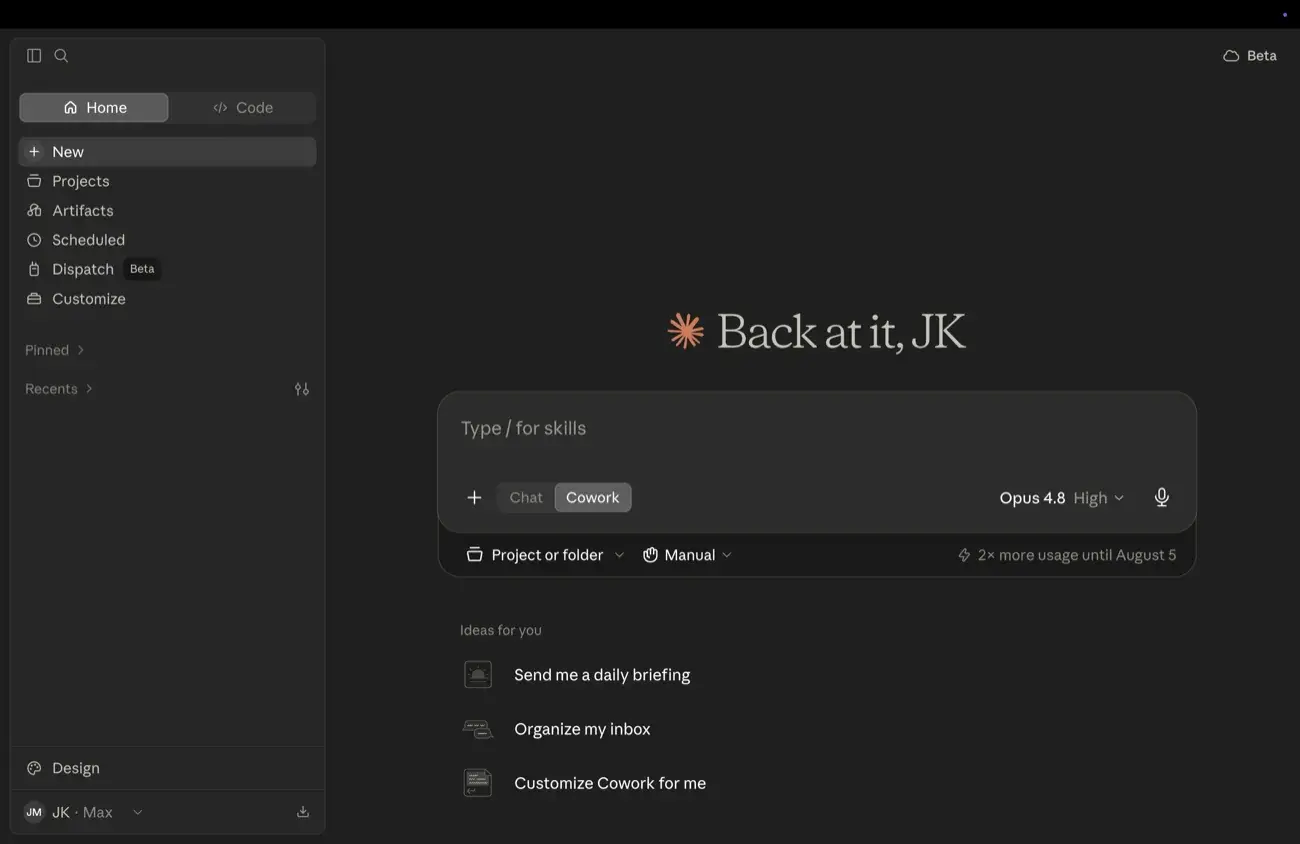Click the Back at it, JK greeting
1300x844 pixels.
pyautogui.click(x=841, y=332)
